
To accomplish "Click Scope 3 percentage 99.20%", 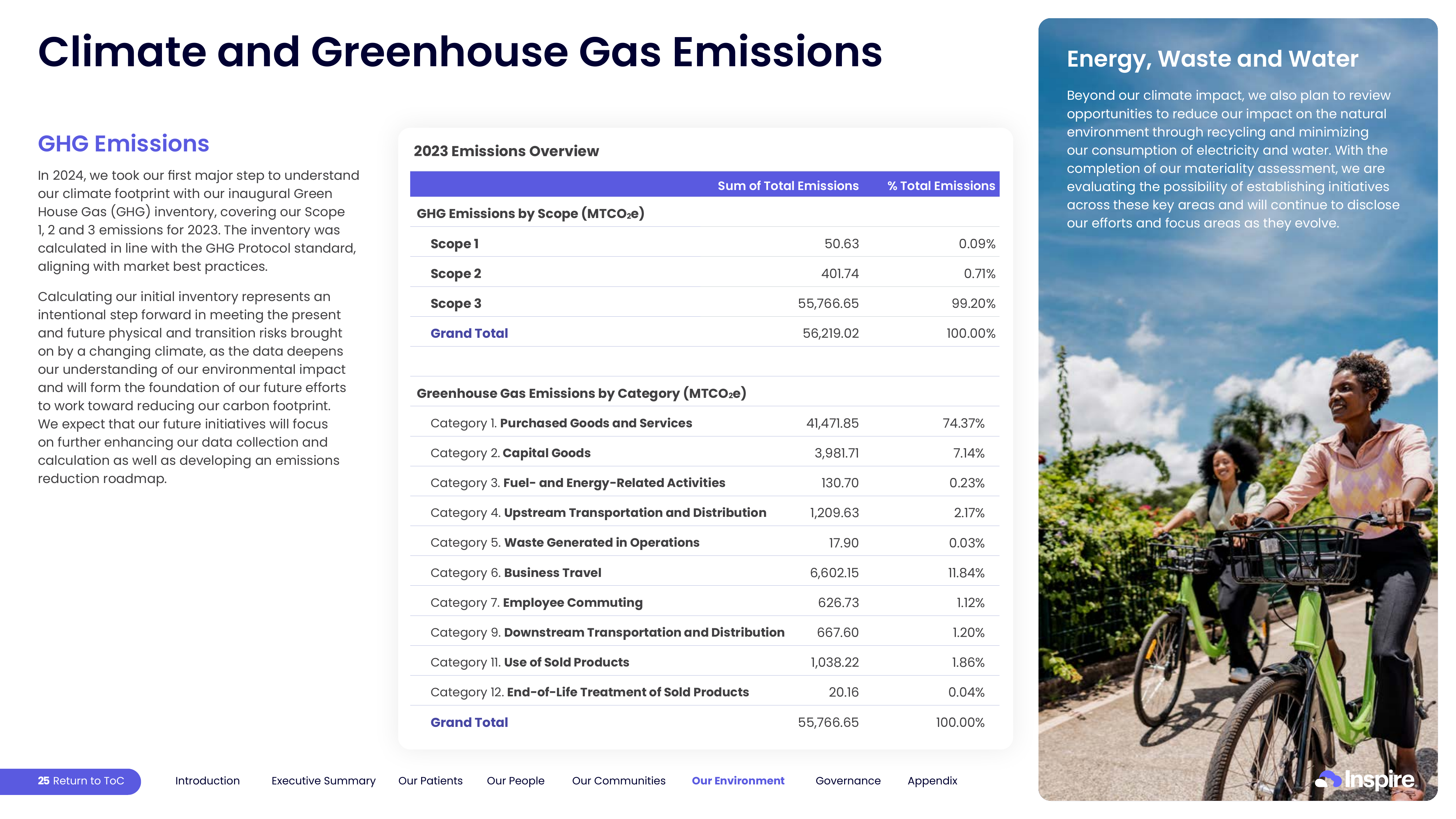I will pyautogui.click(x=973, y=304).
